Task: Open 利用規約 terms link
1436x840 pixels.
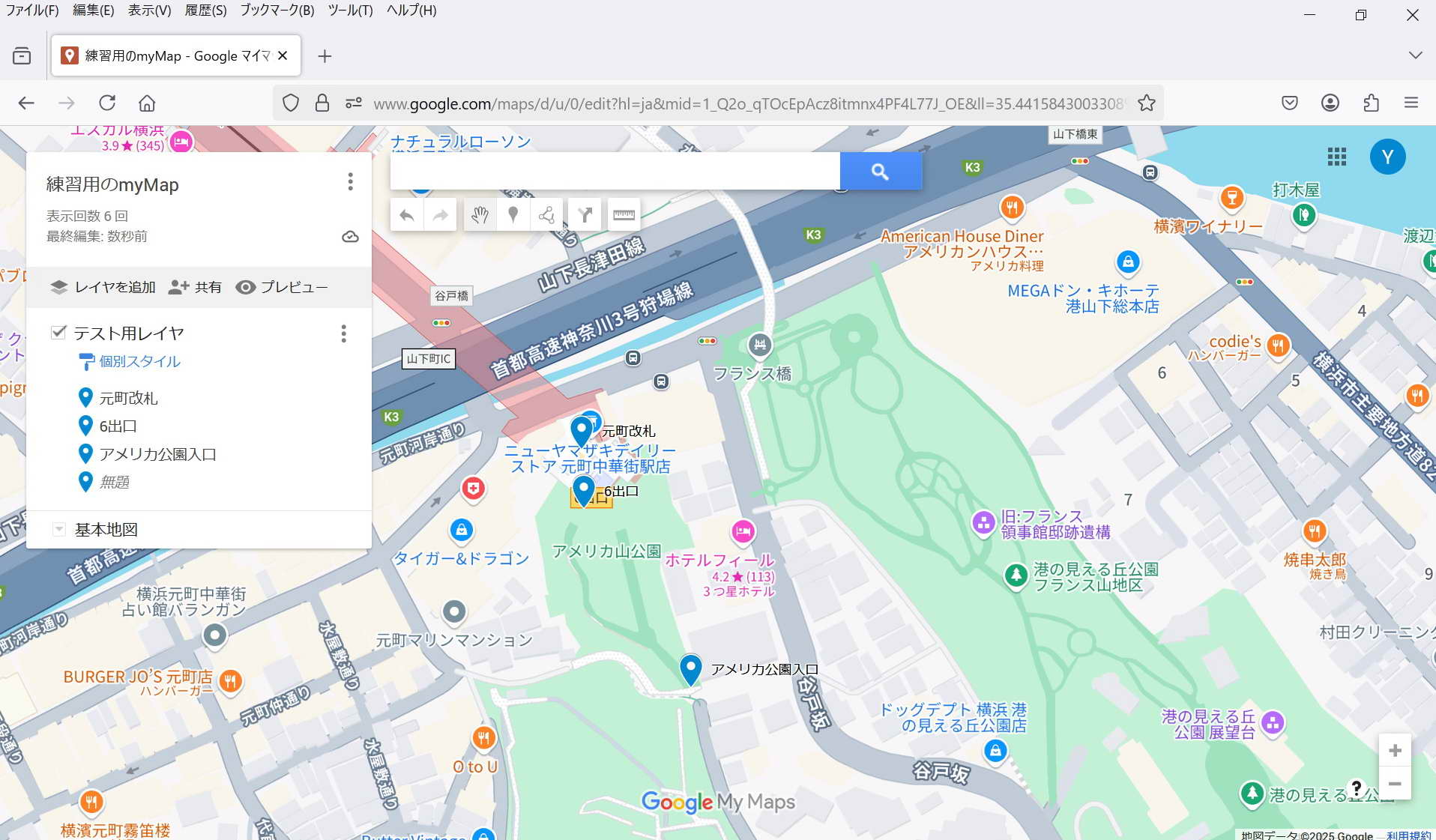Action: click(x=1409, y=835)
